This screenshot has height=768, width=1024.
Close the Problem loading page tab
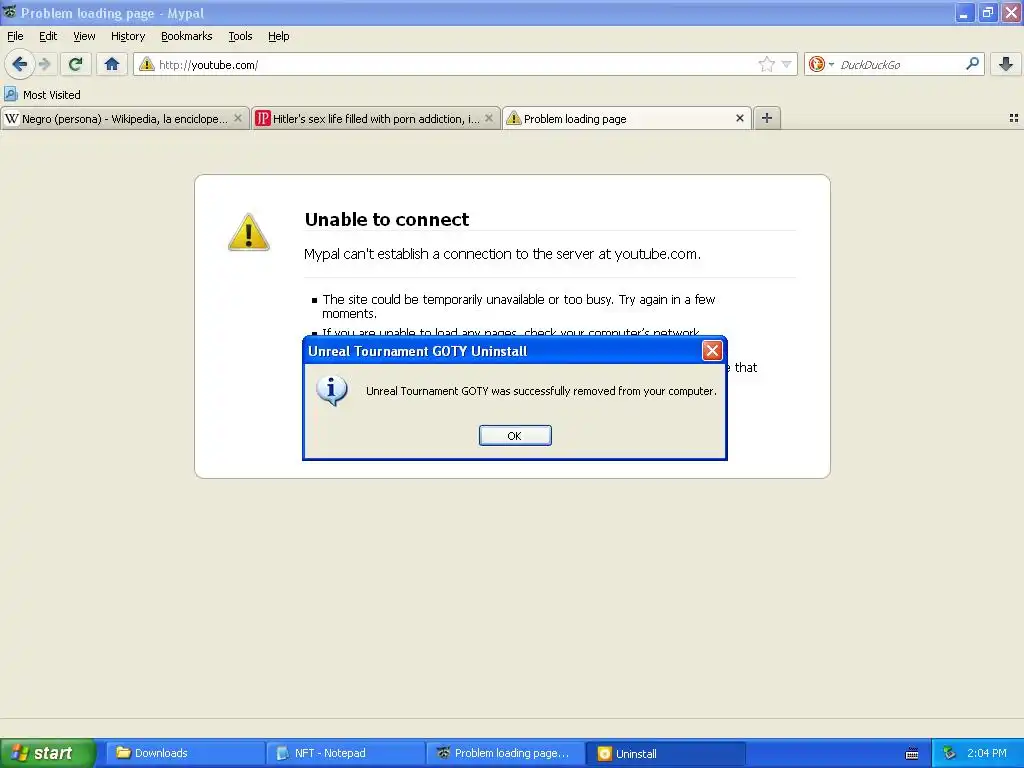coord(739,118)
